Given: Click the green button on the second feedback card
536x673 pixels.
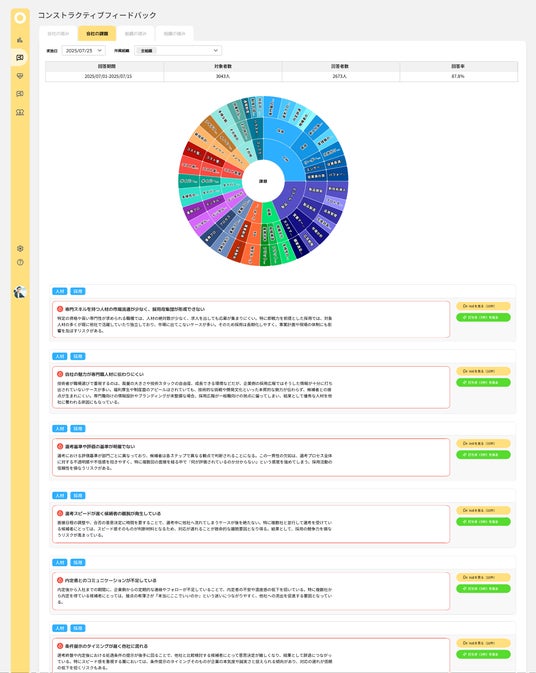Looking at the screenshot, I should (483, 382).
